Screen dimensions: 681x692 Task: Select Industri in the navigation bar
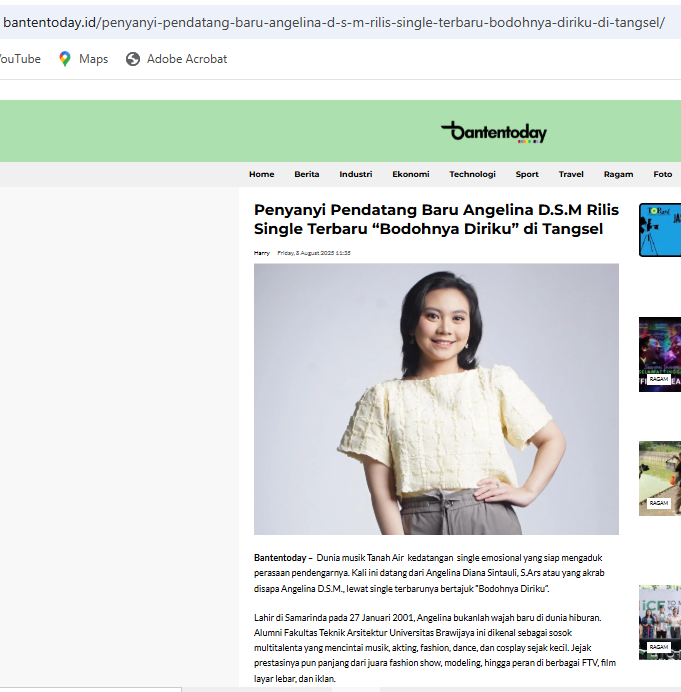(x=355, y=174)
